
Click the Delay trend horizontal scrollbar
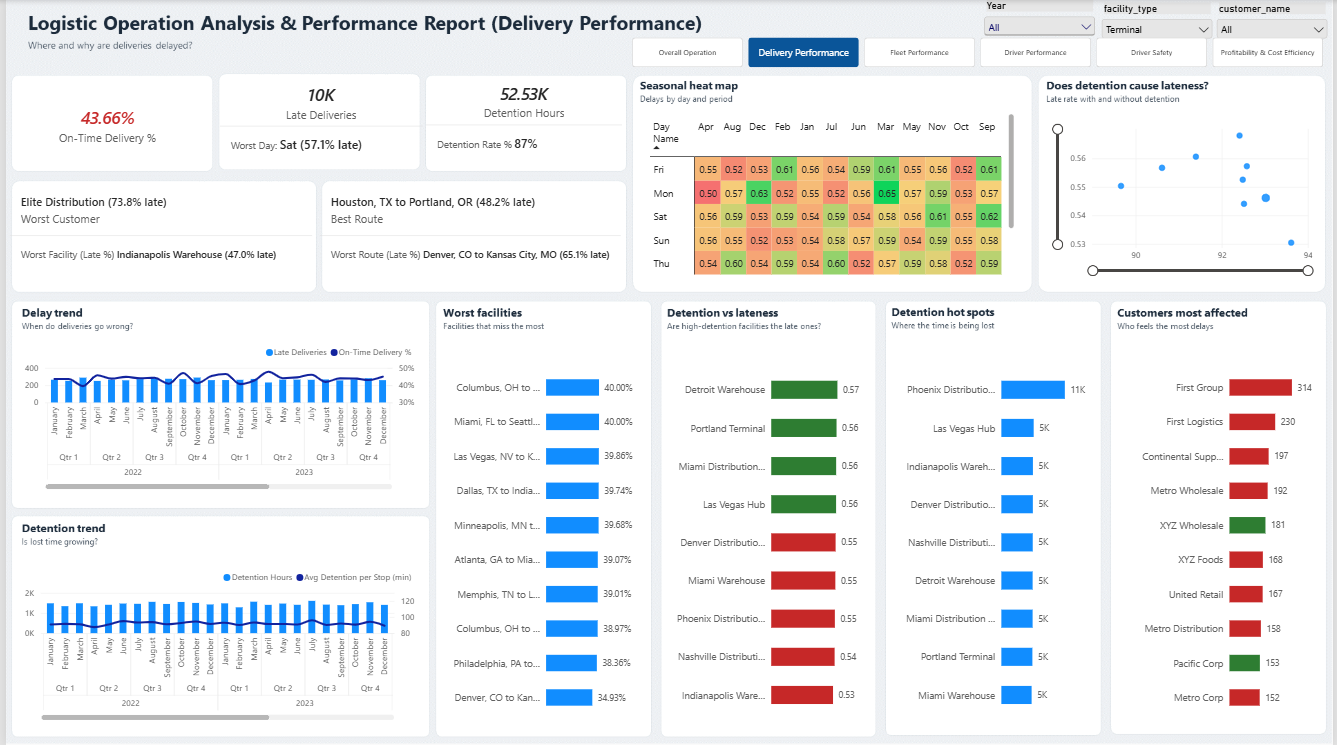coord(157,486)
